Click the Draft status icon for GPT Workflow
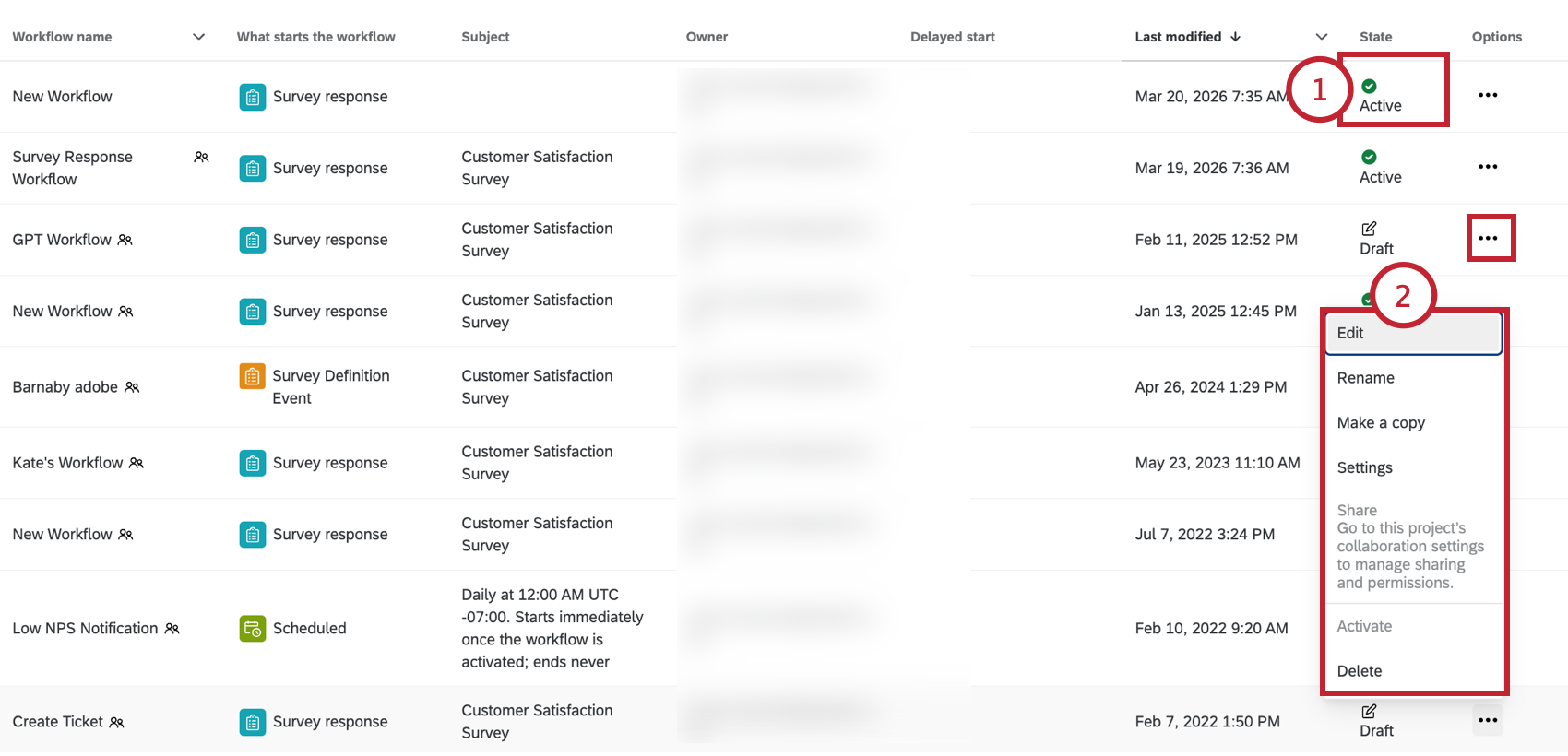Image resolution: width=1568 pixels, height=756 pixels. (1369, 228)
